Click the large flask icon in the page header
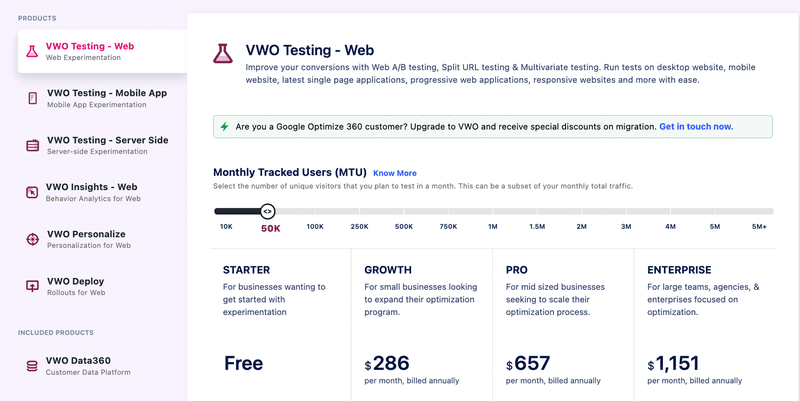800x401 pixels. (x=223, y=54)
